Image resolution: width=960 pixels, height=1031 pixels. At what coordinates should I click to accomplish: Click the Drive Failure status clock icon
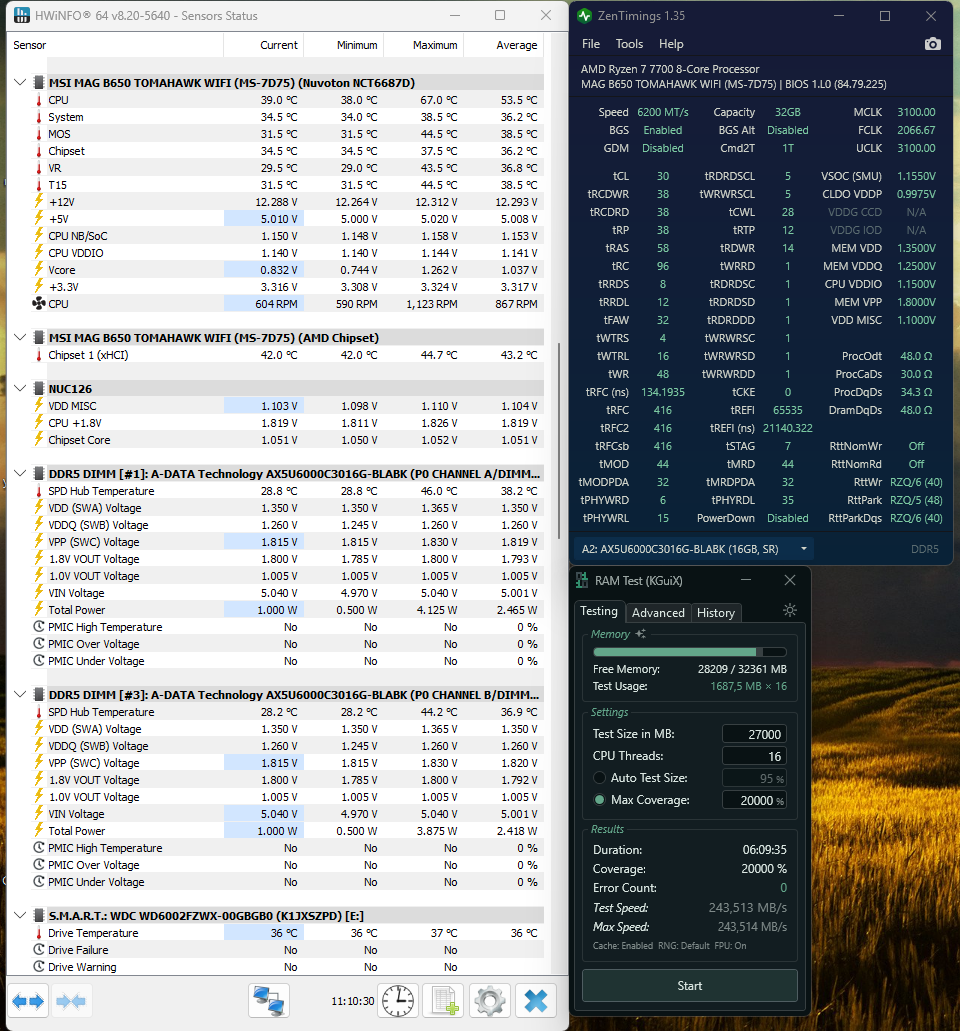[x=39, y=949]
